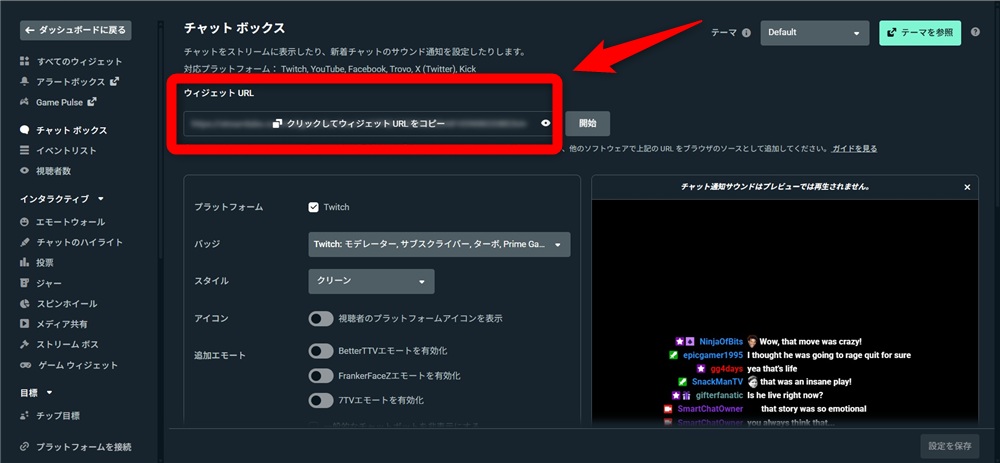Open the ガイドを見る link
Screen dimensions: 1000x463
pyautogui.click(x=854, y=149)
